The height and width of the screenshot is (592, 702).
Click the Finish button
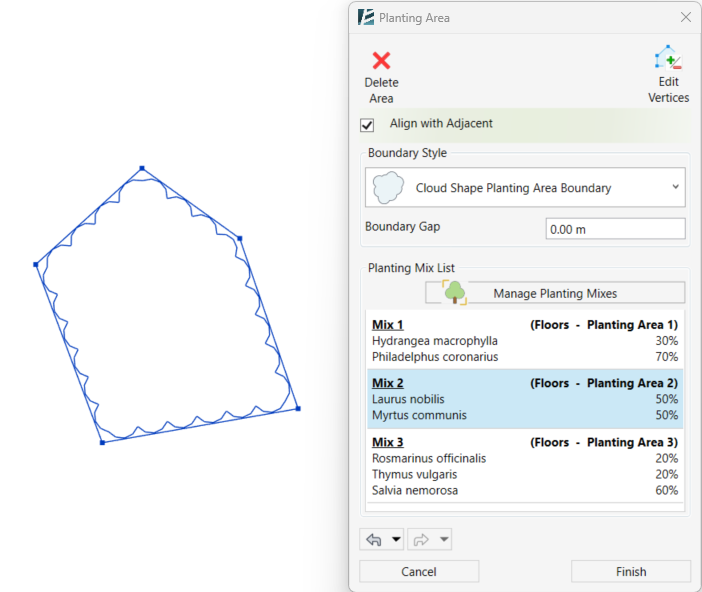630,571
